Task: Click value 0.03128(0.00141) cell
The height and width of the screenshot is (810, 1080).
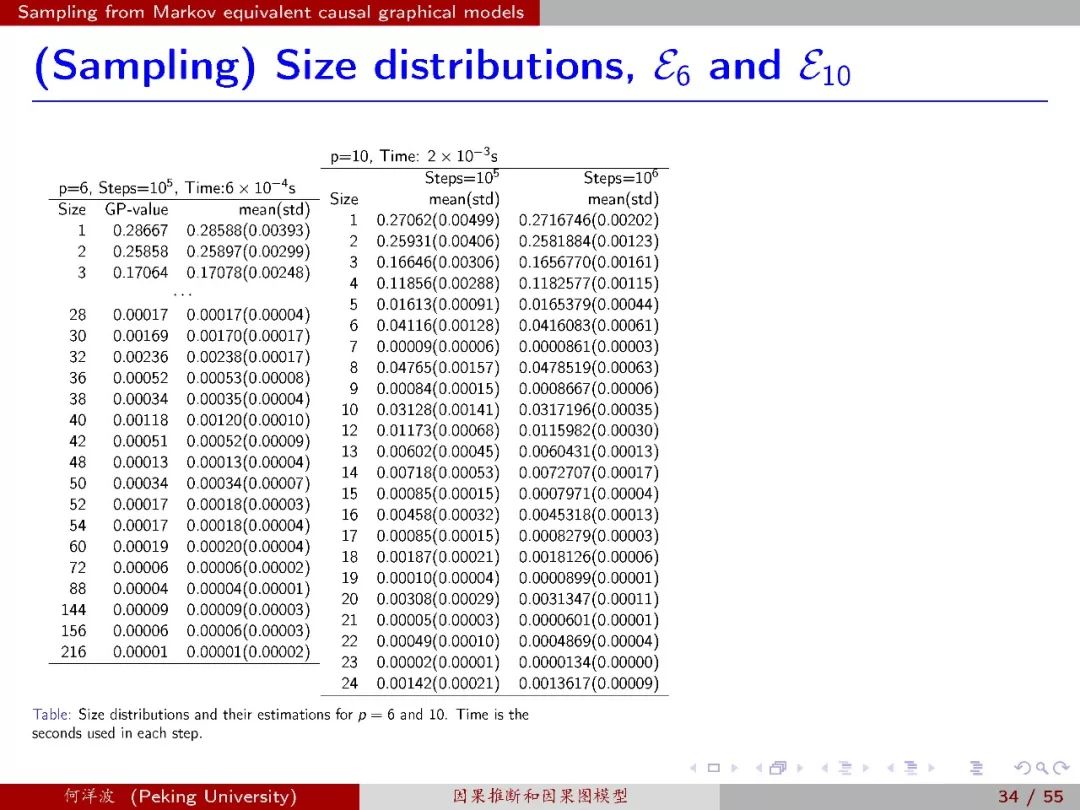Action: click(x=438, y=410)
